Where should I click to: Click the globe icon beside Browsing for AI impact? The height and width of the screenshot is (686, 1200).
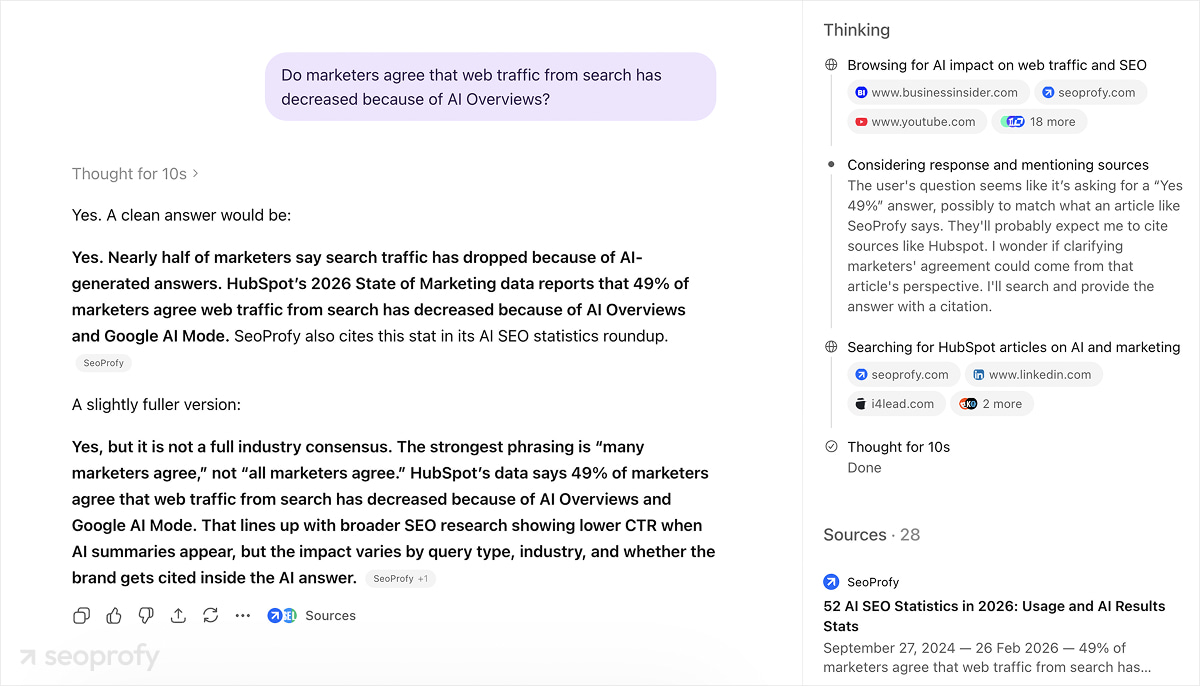pos(831,65)
